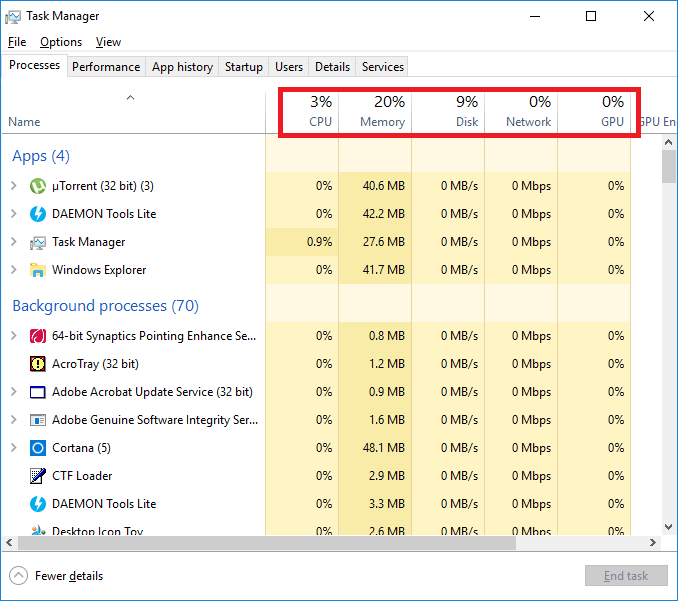Switch to the Details tab

332,67
